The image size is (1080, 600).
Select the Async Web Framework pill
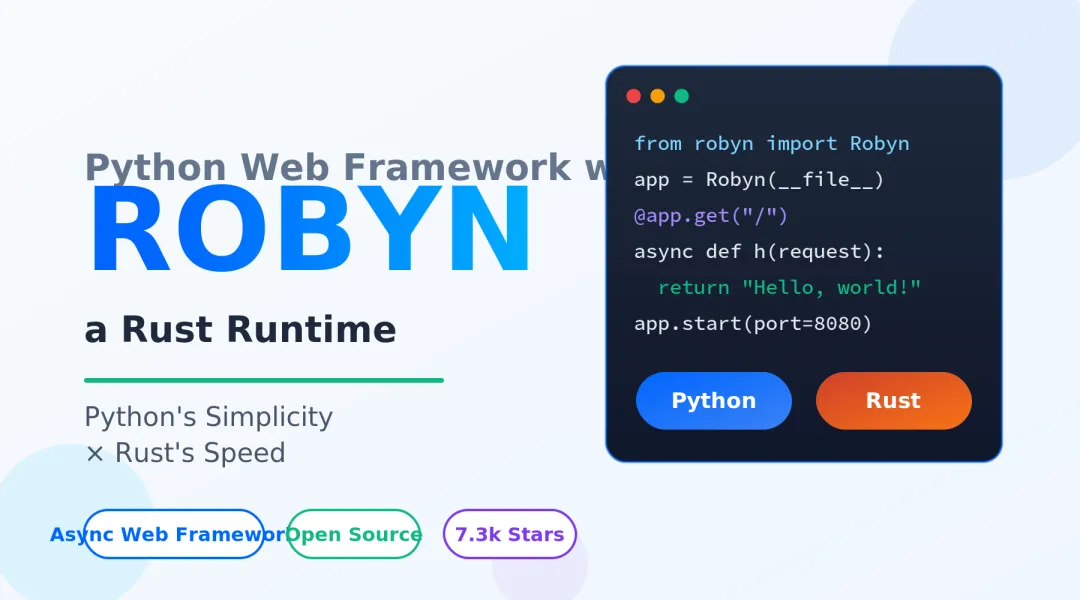point(174,534)
